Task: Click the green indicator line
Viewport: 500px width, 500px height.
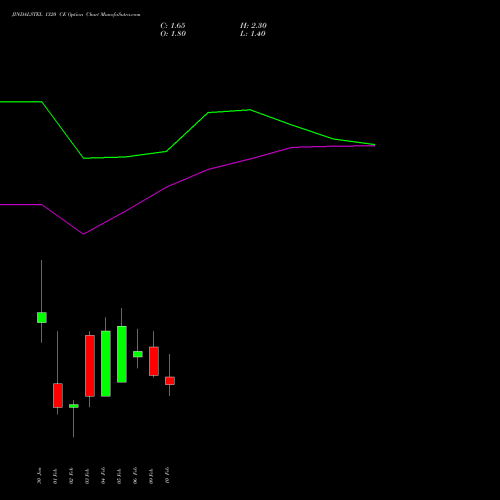Action: 188,132
